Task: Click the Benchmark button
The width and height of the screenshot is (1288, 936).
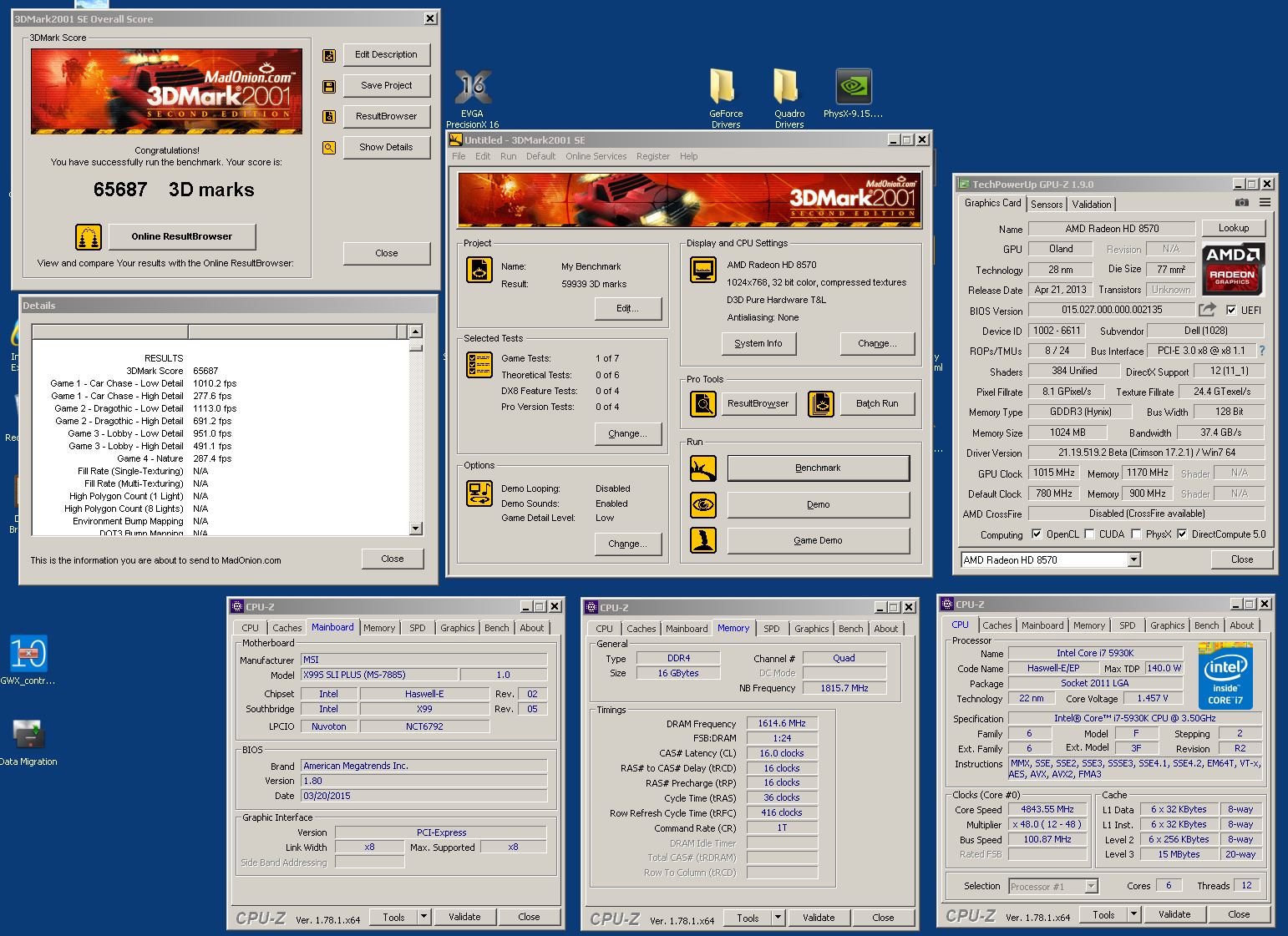Action: pyautogui.click(x=819, y=468)
